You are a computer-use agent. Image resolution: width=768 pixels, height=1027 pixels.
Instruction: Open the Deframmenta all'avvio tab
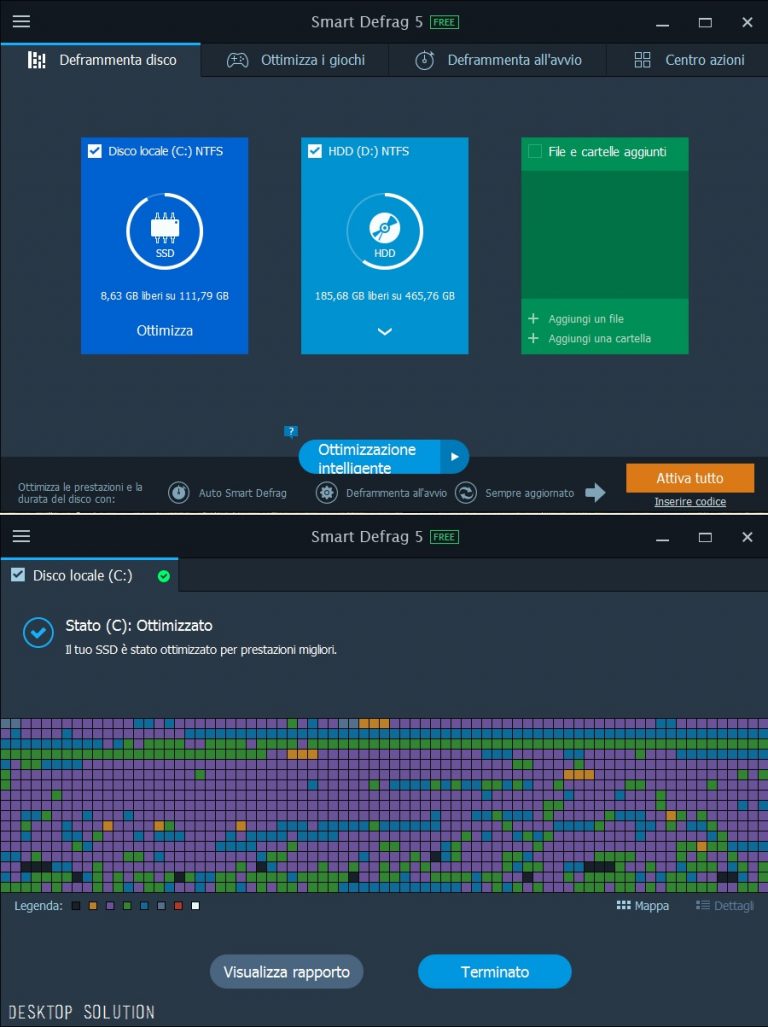498,60
